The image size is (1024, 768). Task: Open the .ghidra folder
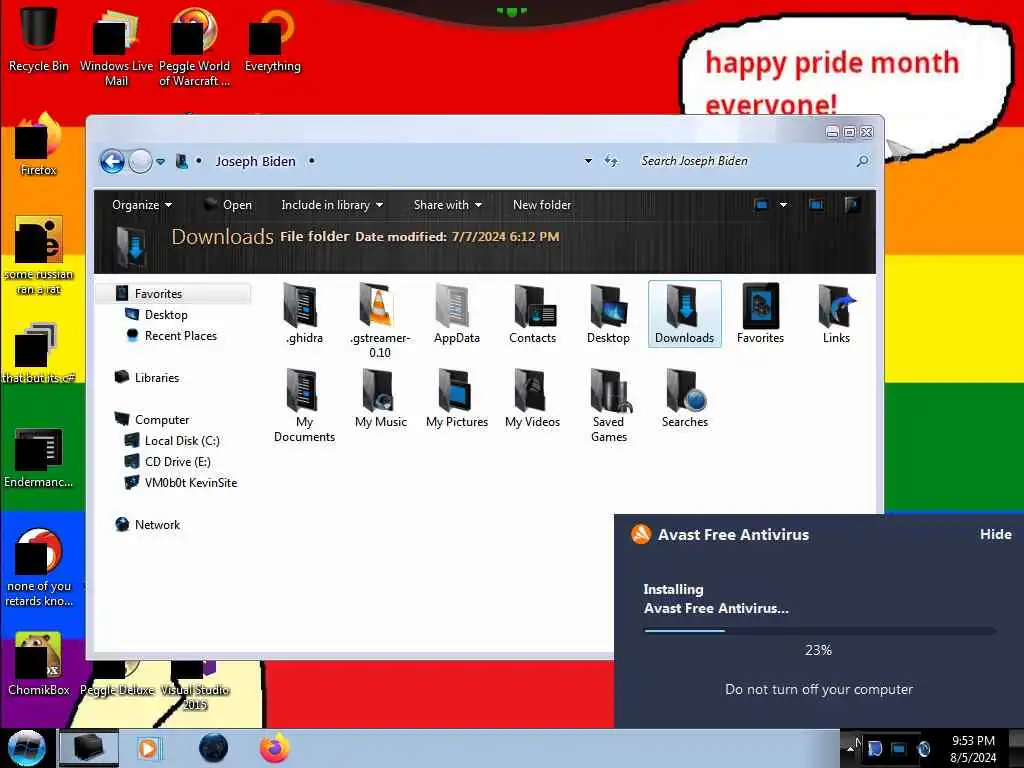coord(304,314)
